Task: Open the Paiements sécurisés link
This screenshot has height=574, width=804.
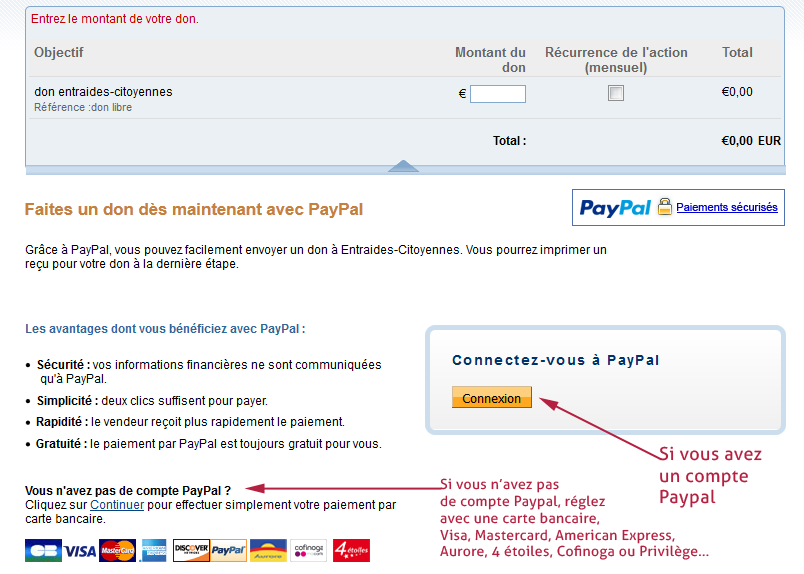Action: click(x=727, y=207)
